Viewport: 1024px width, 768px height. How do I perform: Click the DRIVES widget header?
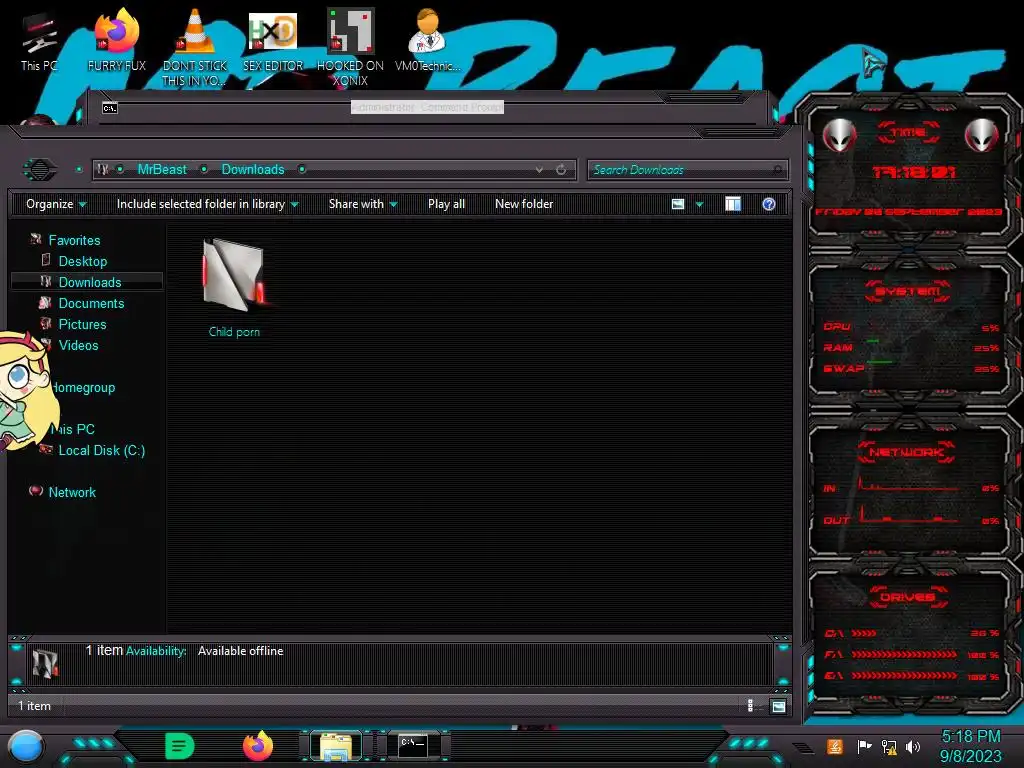[907, 597]
